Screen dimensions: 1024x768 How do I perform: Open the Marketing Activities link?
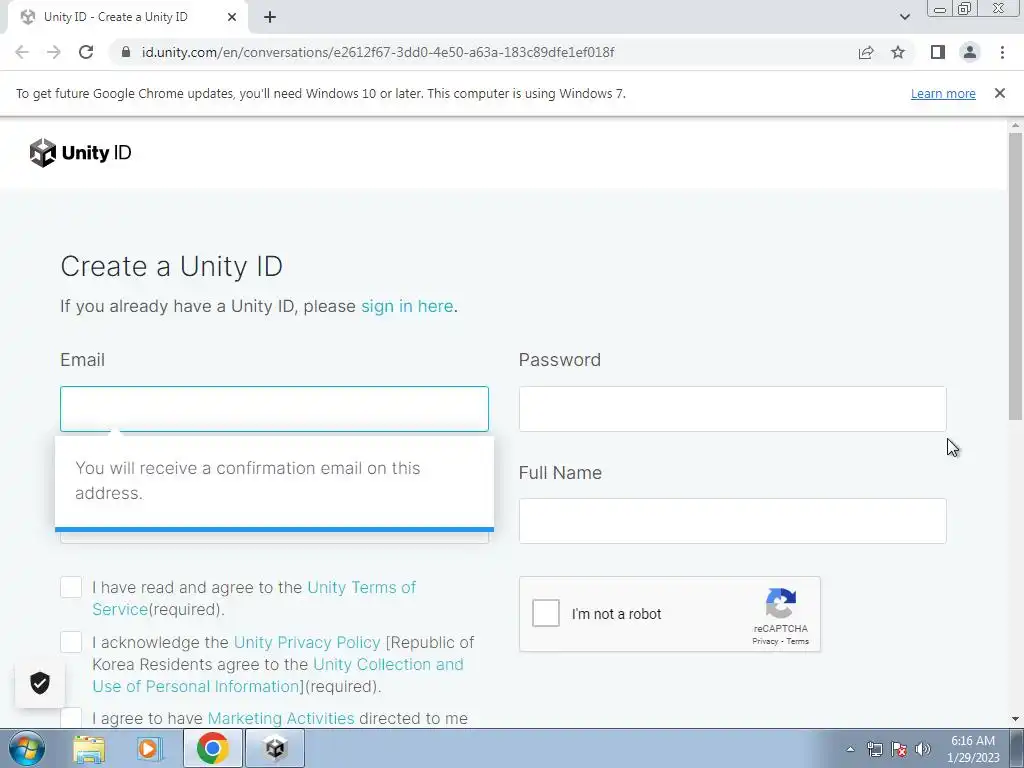tap(281, 718)
